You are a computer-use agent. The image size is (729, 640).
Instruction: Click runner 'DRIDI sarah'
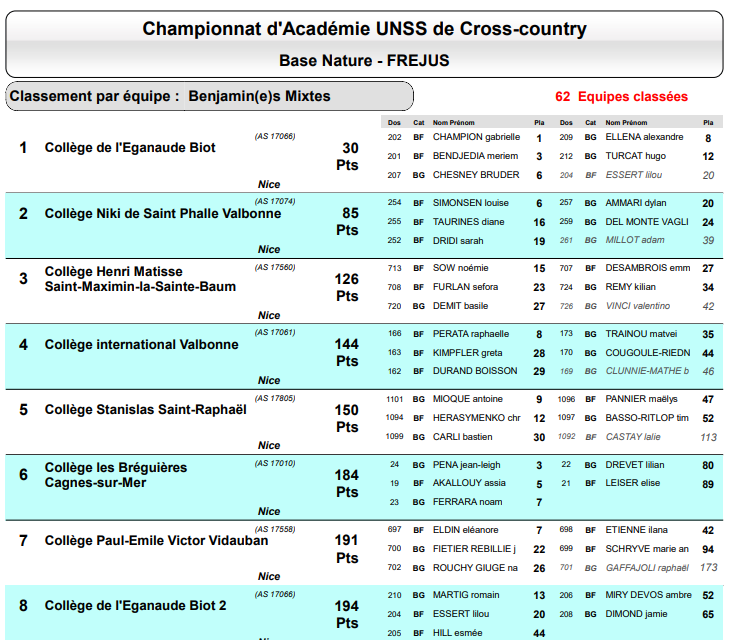click(458, 241)
